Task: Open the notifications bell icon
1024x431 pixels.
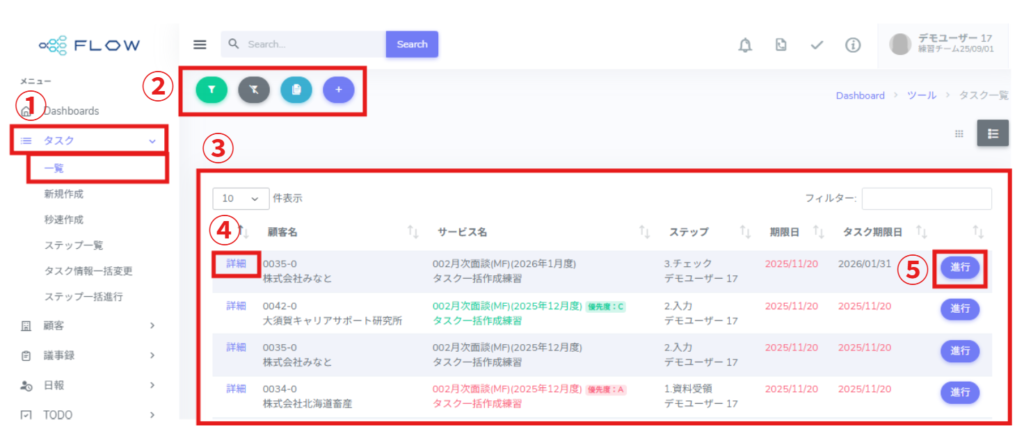Action: [745, 45]
